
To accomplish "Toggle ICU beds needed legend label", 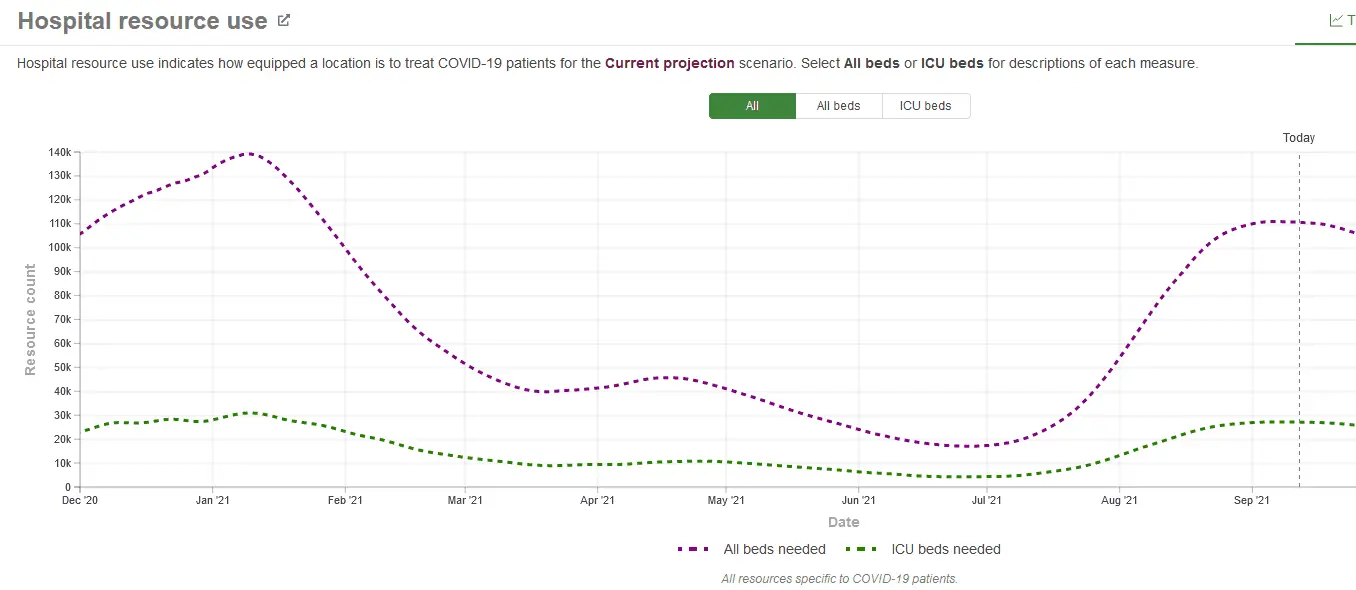I will [945, 549].
